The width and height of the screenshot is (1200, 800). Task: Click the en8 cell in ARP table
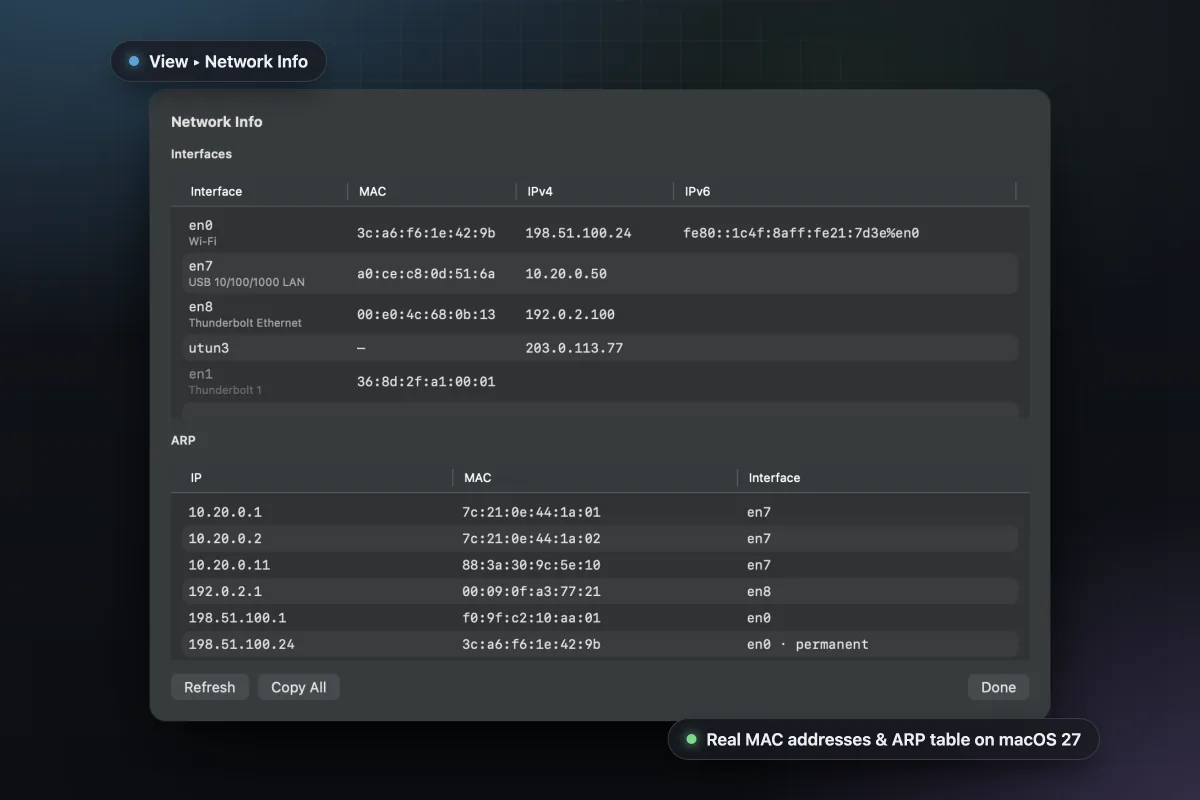point(759,591)
